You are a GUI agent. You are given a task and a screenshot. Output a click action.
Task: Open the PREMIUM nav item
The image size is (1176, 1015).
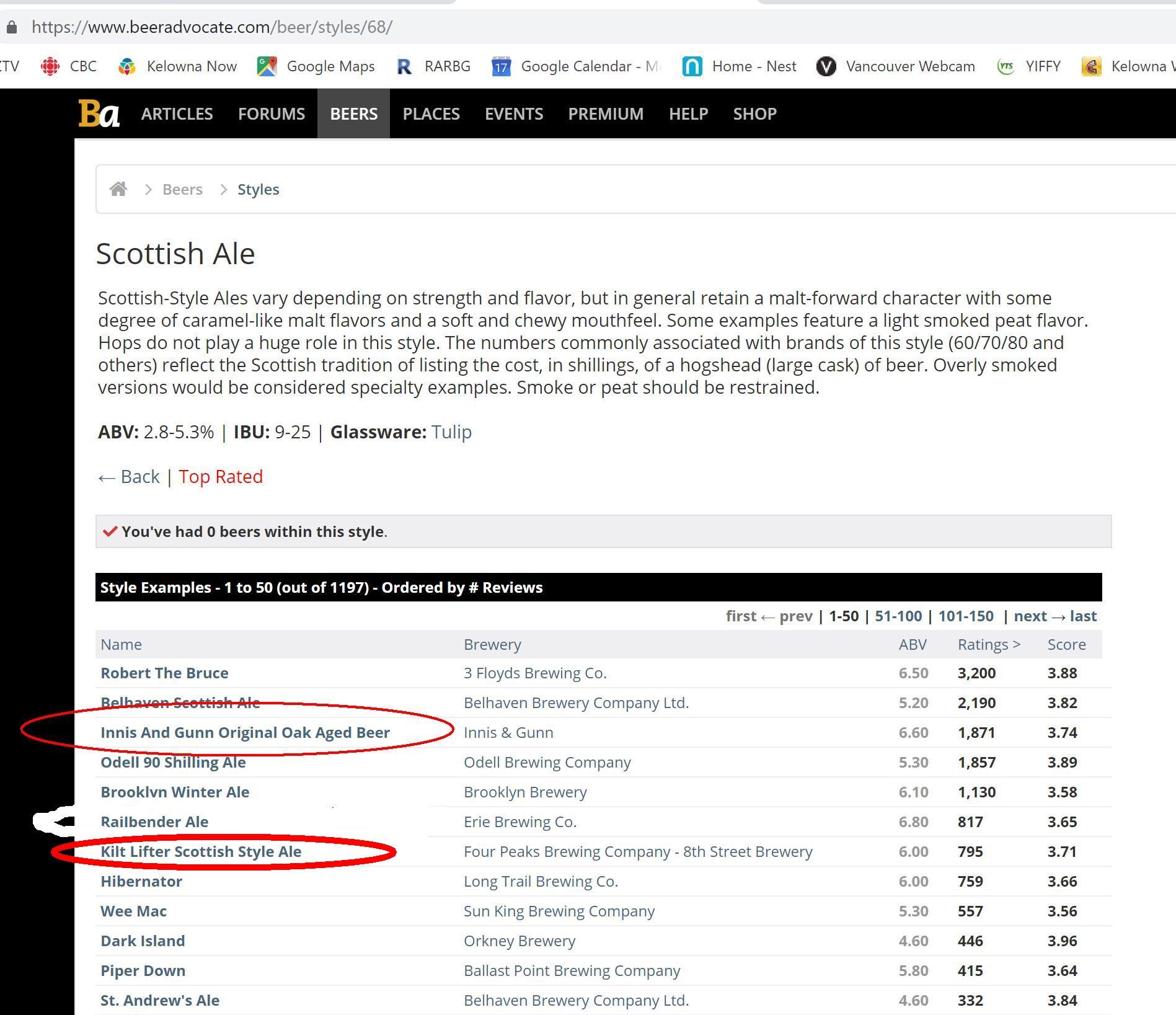click(606, 114)
